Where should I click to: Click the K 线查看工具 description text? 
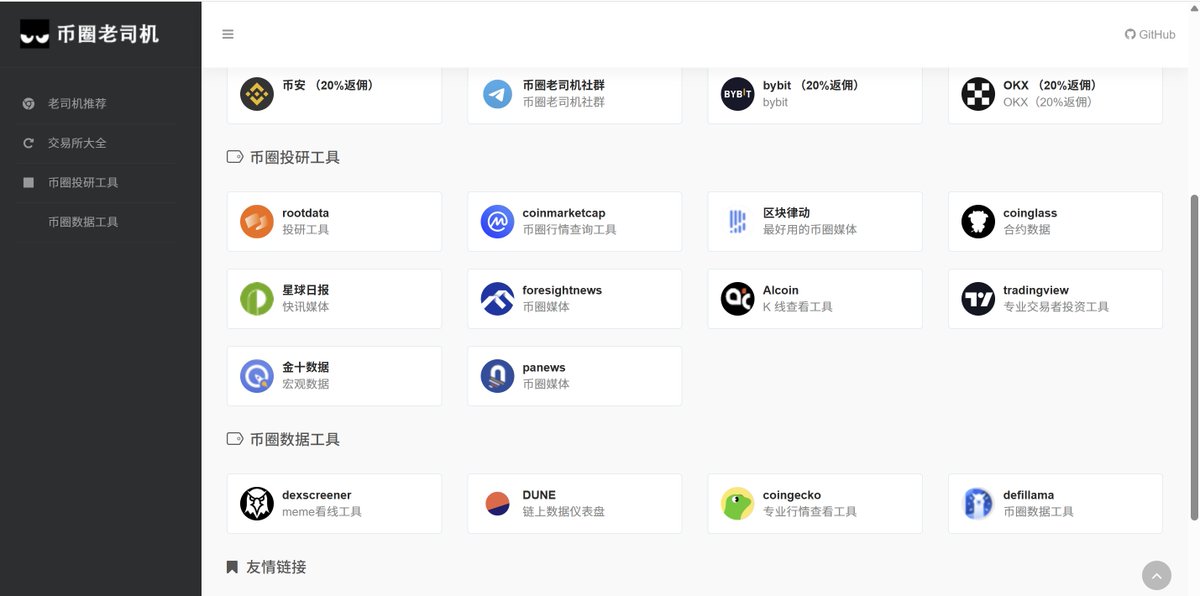click(x=798, y=307)
